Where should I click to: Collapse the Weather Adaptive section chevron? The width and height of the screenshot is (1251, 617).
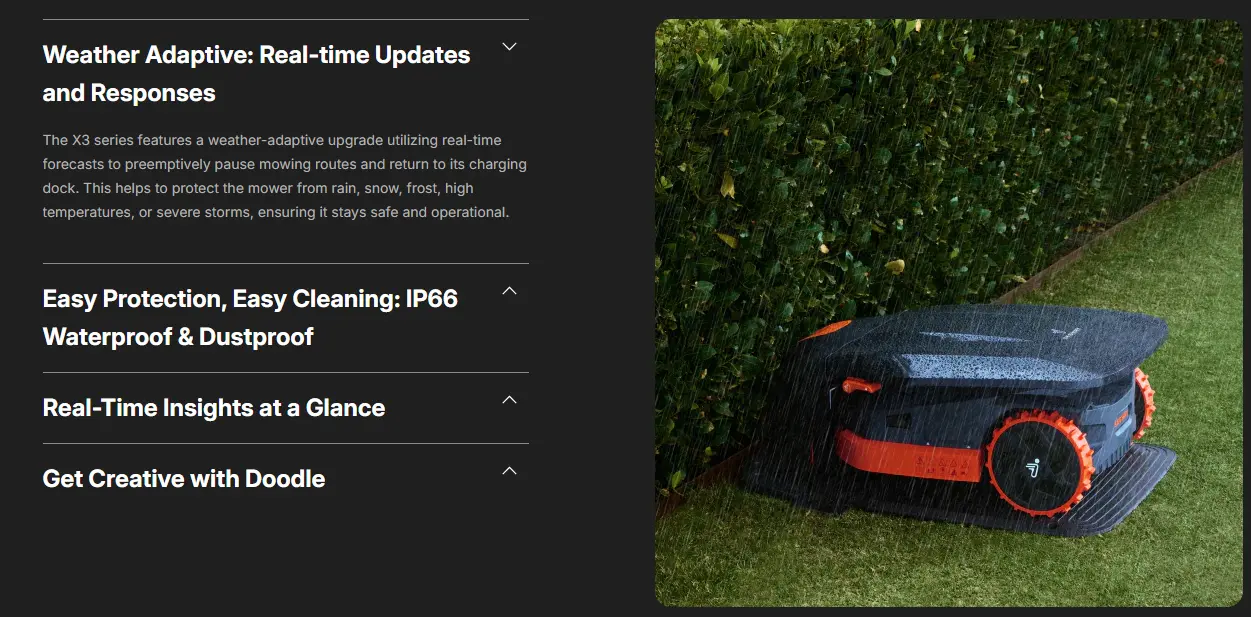click(x=509, y=46)
